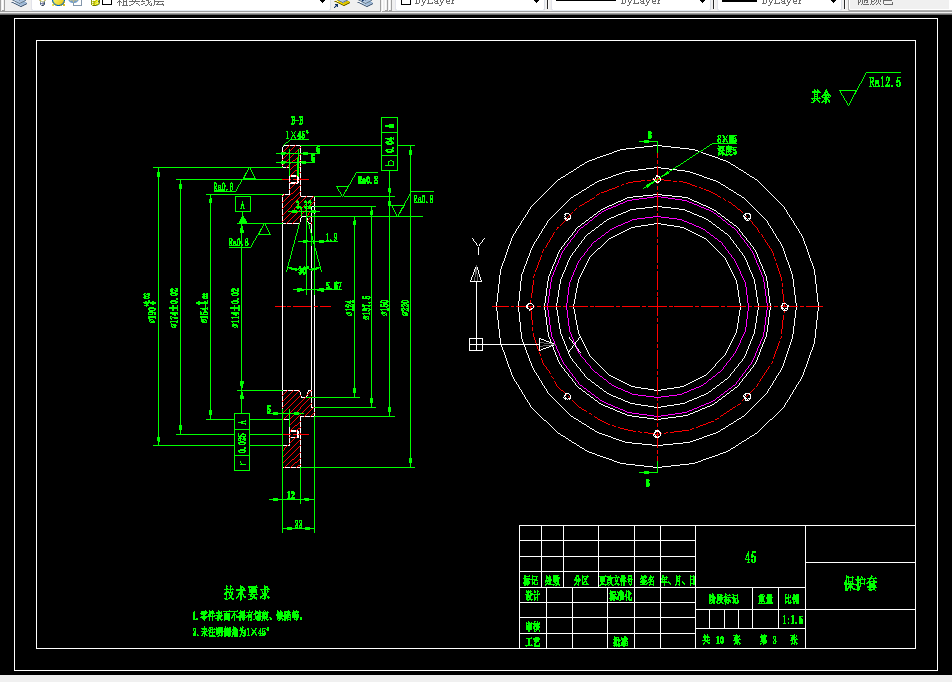
Task: Select the "重量" title block cell
Action: click(x=766, y=599)
